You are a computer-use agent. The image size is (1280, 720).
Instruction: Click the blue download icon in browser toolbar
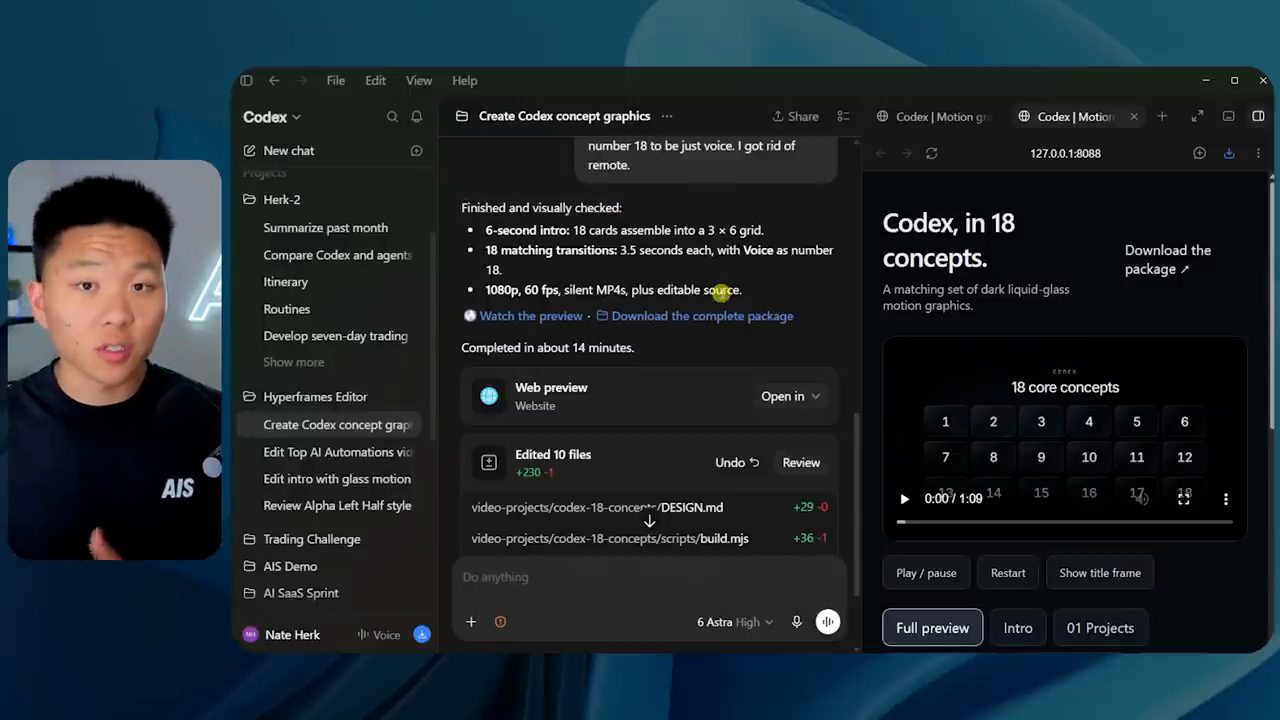click(1229, 153)
